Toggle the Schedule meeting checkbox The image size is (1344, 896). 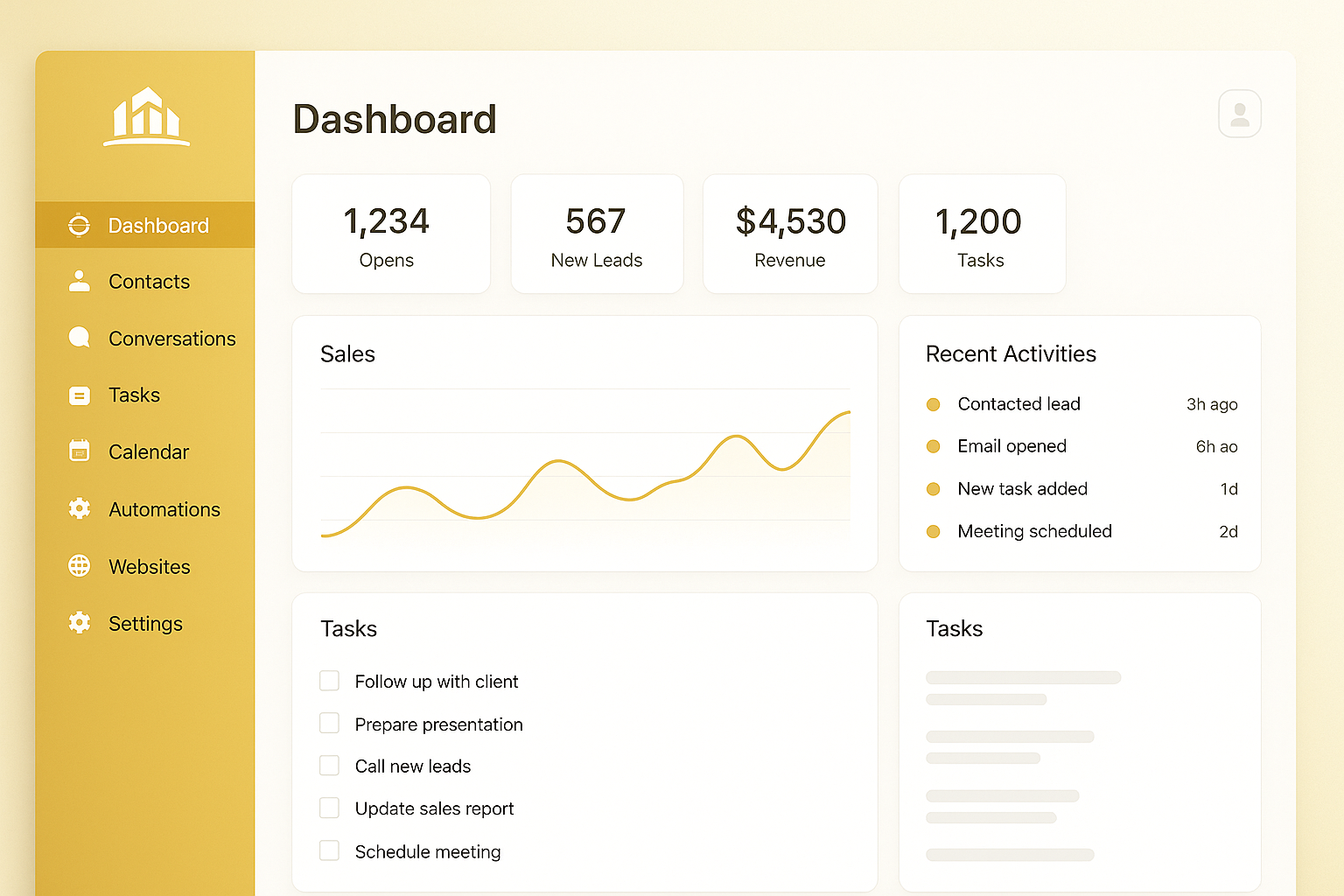(x=330, y=850)
